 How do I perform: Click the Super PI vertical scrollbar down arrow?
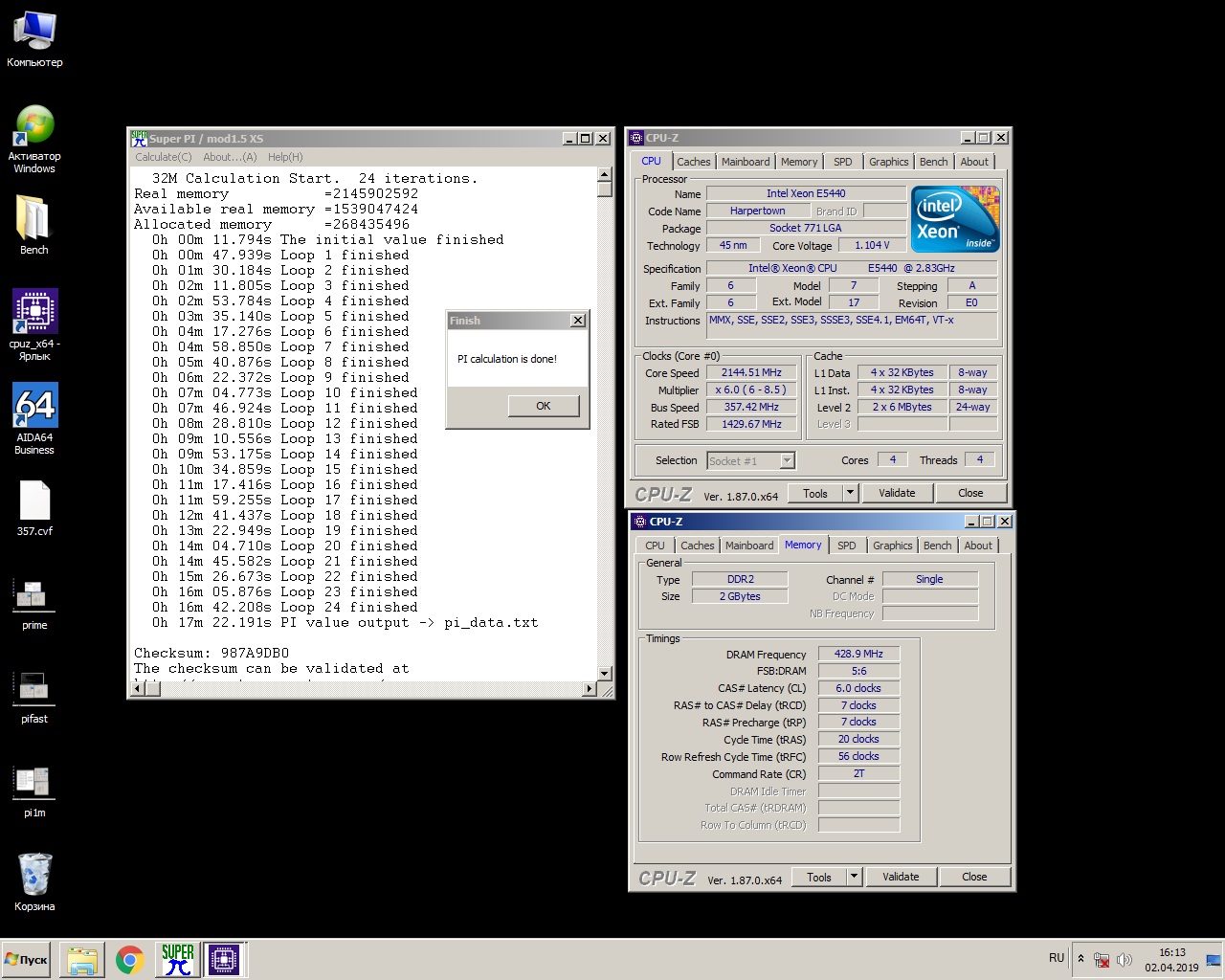coord(604,674)
